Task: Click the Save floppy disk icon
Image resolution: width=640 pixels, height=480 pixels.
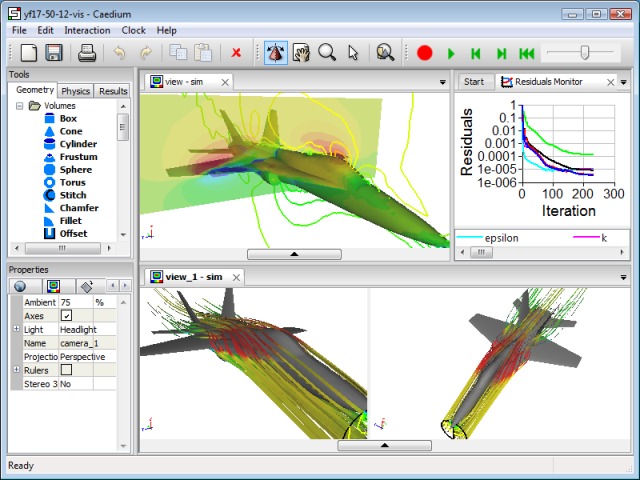Action: click(x=53, y=53)
